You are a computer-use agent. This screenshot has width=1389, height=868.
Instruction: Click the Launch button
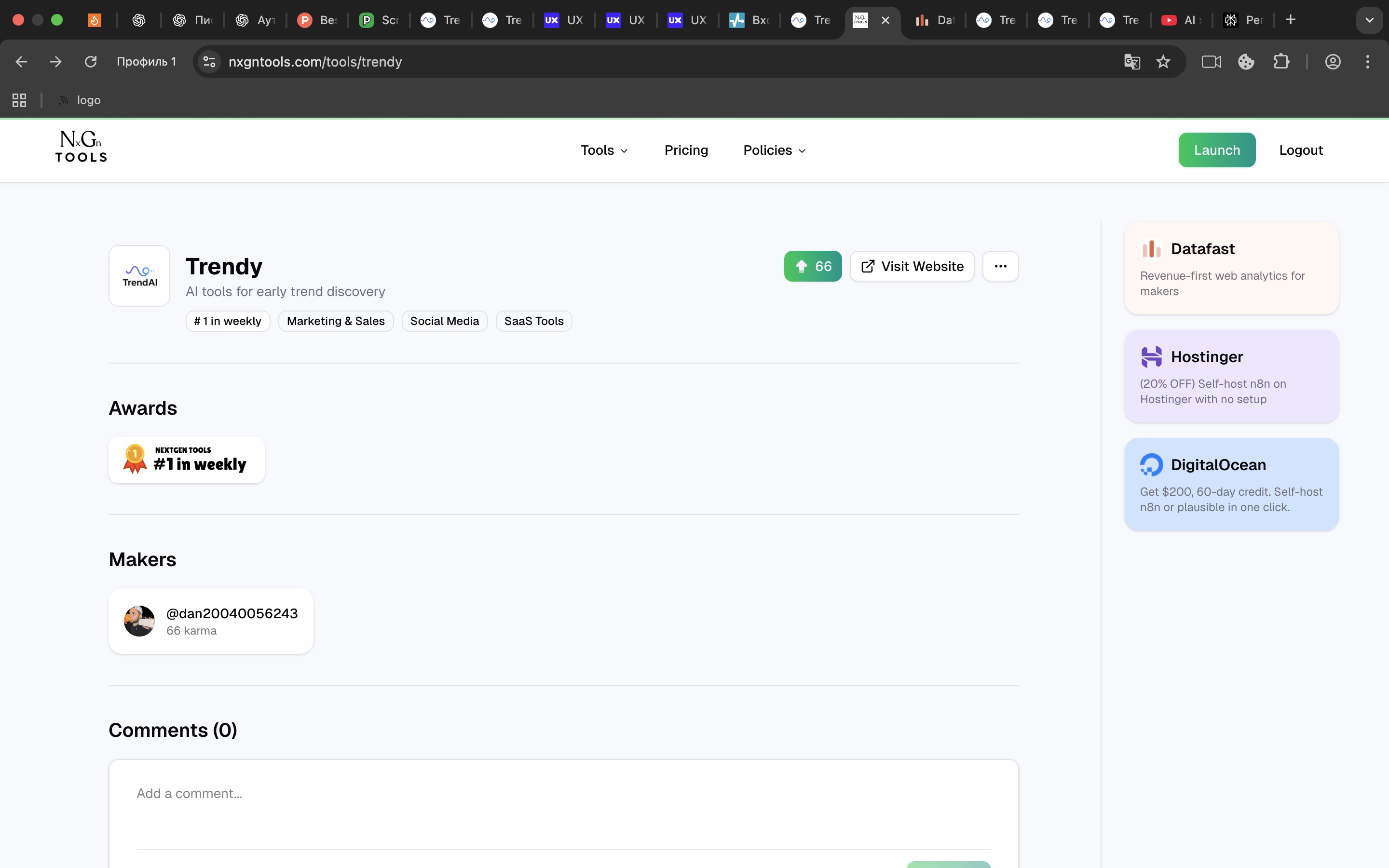[1216, 150]
